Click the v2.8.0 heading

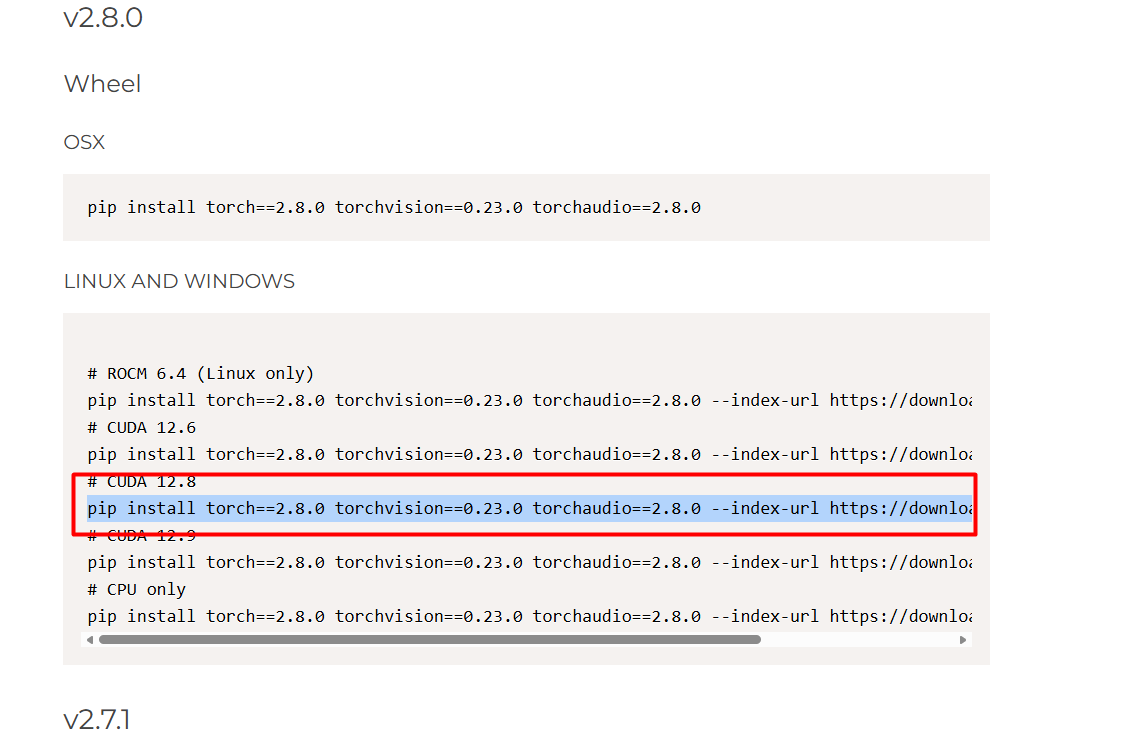pyautogui.click(x=103, y=17)
